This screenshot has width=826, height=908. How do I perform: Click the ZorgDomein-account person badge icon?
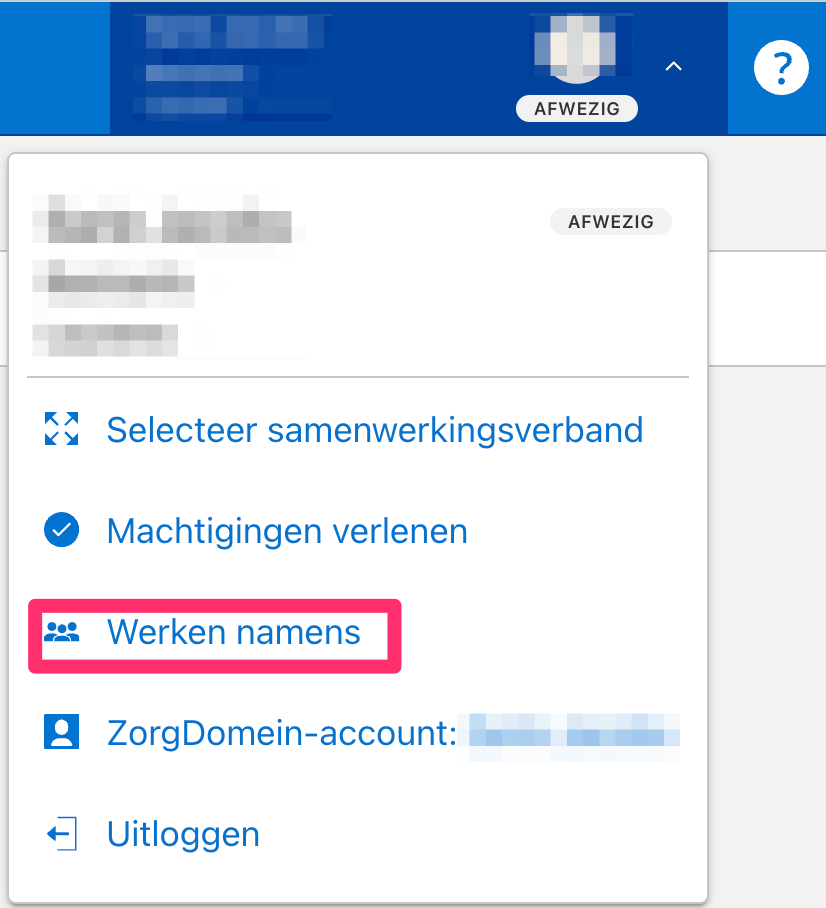[x=61, y=733]
